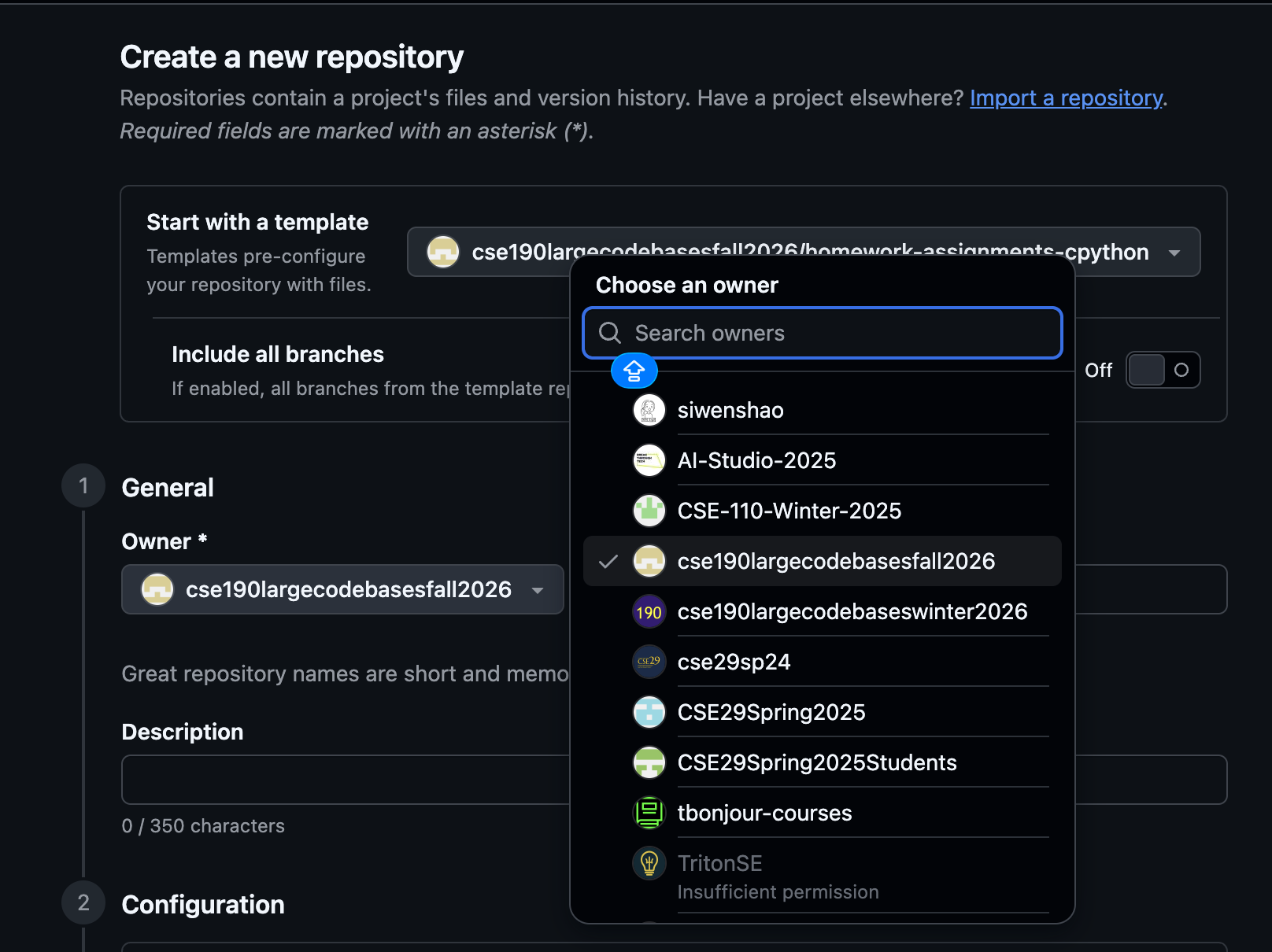Viewport: 1272px width, 952px height.
Task: Click the siwenshao avatar icon
Action: 649,411
